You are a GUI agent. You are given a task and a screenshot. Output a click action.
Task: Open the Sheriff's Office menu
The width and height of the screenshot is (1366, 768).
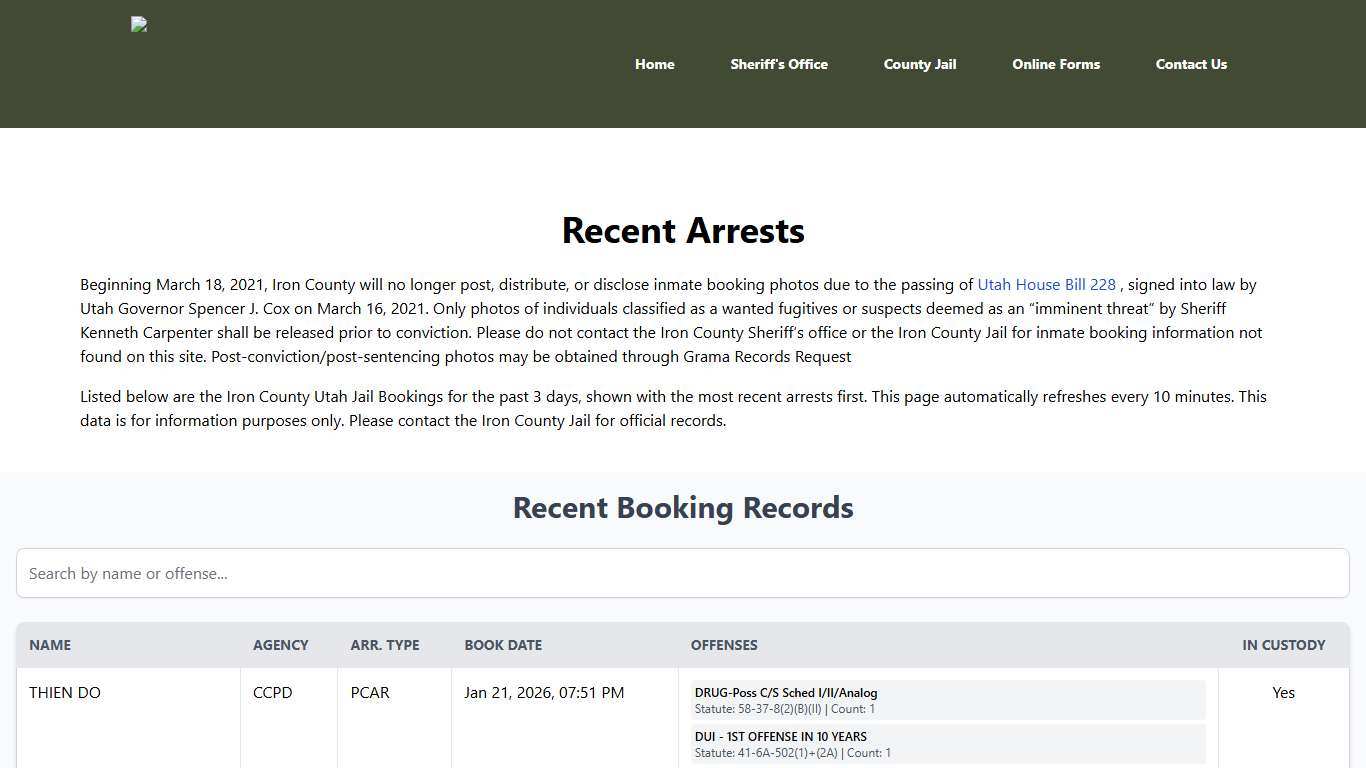(779, 64)
